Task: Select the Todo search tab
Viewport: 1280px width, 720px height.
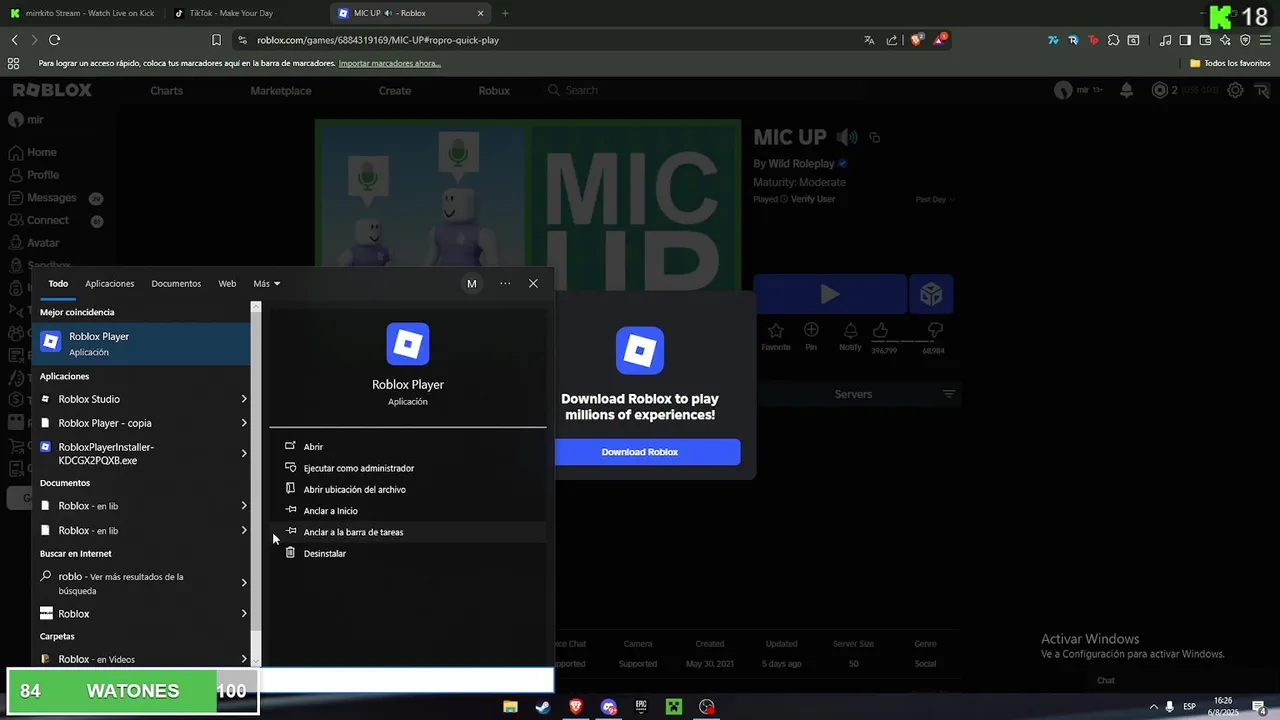Action: pos(58,283)
